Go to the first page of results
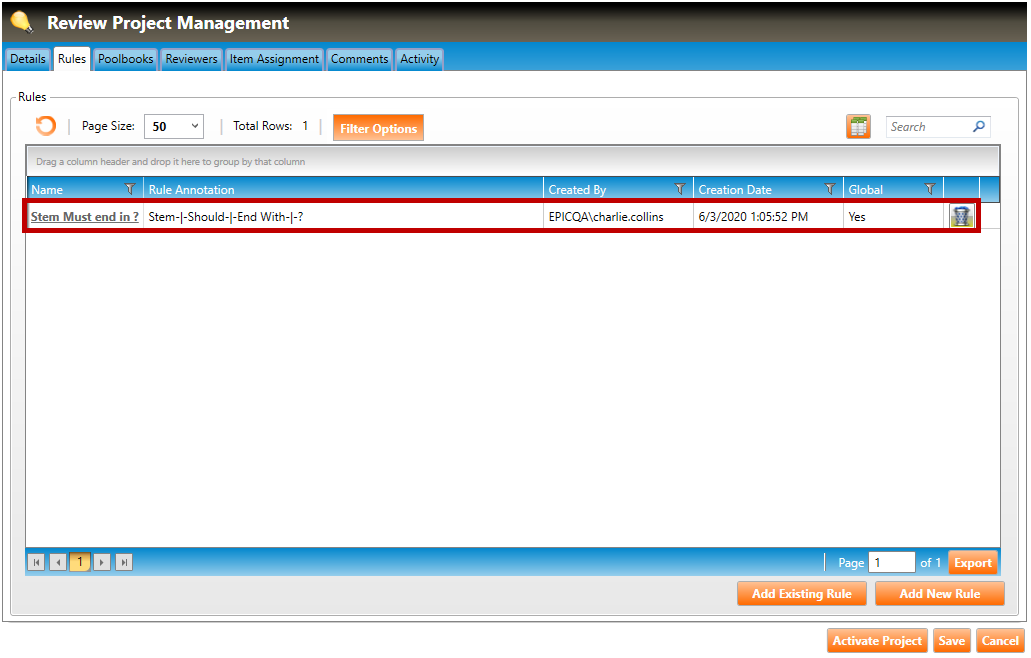The width and height of the screenshot is (1031, 658). 36,563
